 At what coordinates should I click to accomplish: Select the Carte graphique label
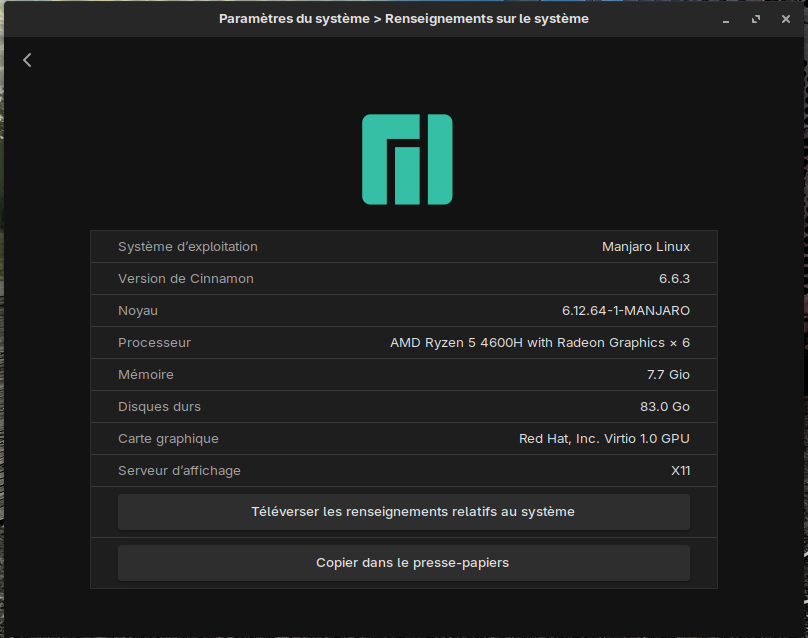point(168,439)
